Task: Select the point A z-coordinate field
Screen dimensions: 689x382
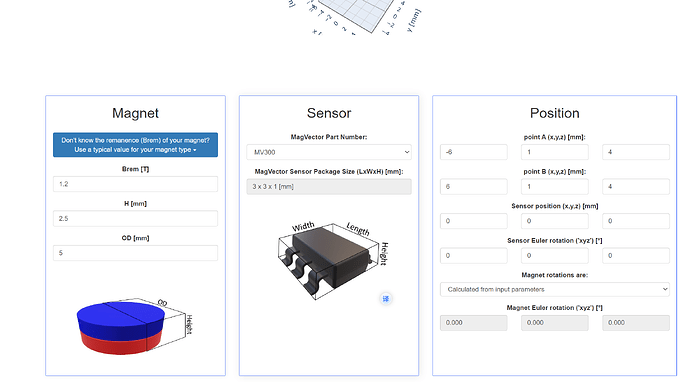Action: tap(636, 152)
